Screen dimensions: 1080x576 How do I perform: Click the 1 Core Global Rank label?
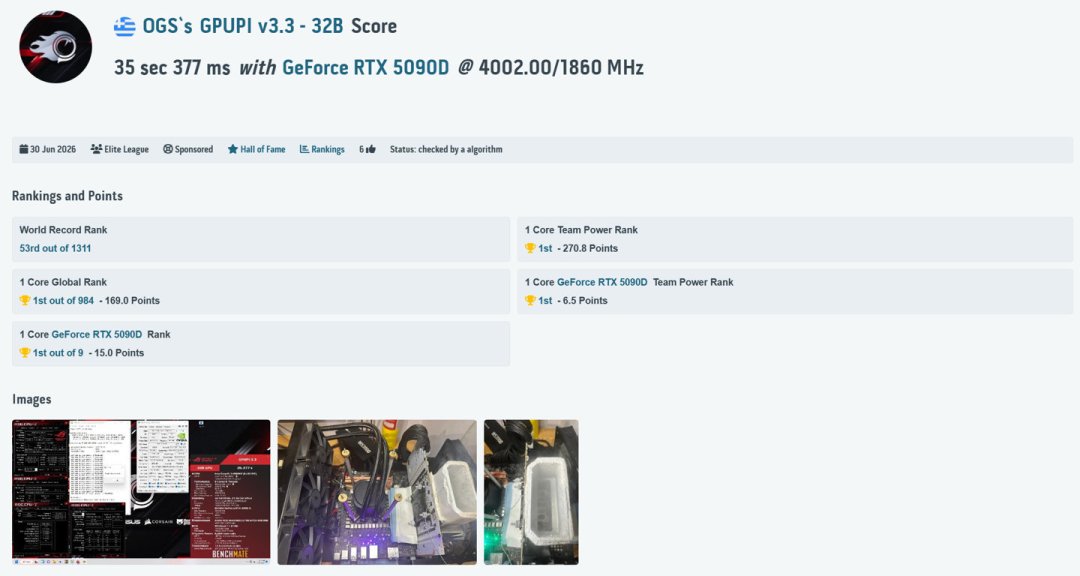pos(63,282)
